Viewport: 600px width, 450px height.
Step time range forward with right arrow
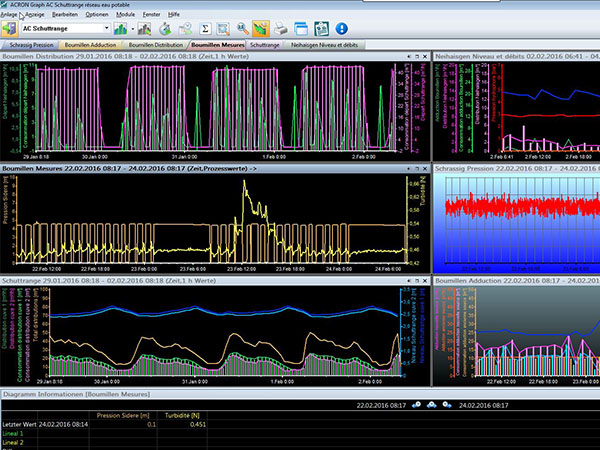click(447, 405)
